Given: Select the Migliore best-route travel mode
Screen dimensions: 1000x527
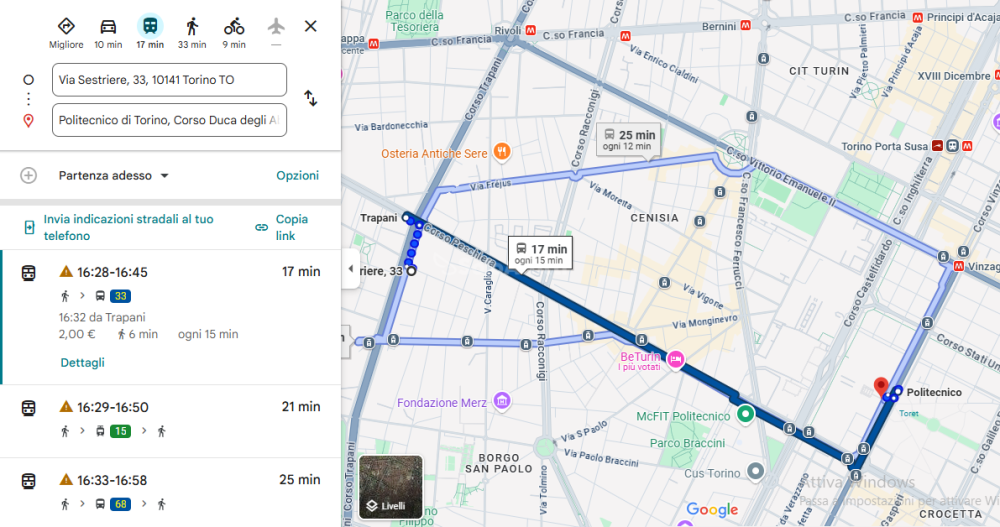Looking at the screenshot, I should [66, 33].
